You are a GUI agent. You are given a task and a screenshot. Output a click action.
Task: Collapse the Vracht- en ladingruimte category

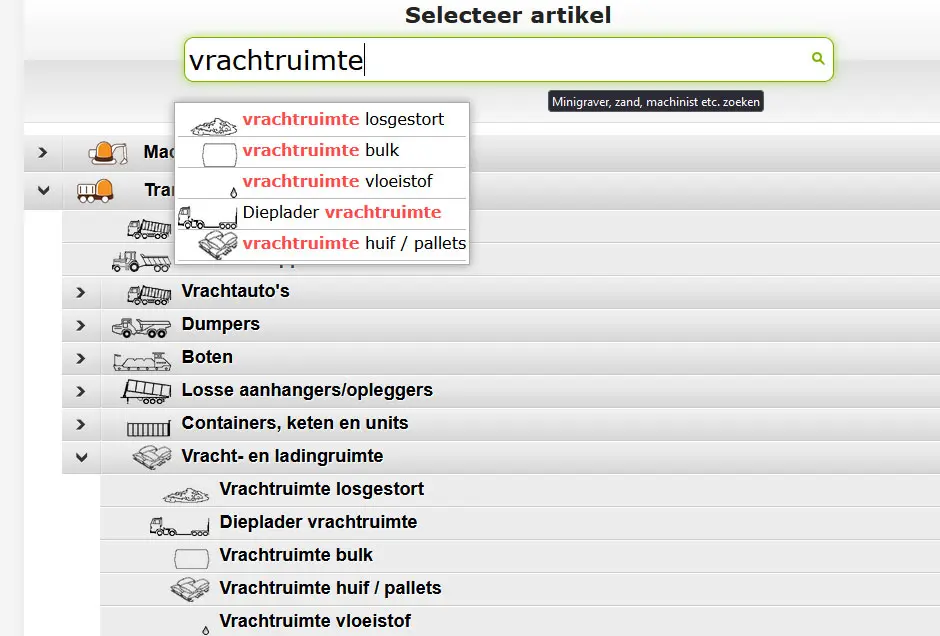[x=81, y=457]
